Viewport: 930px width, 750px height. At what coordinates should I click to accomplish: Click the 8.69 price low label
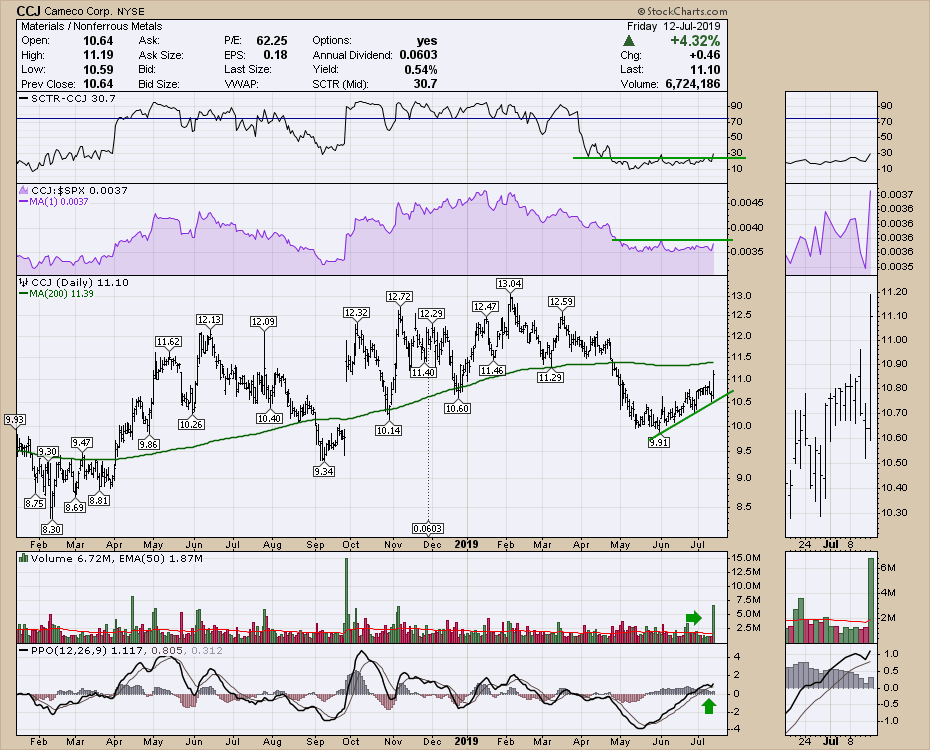tap(75, 508)
